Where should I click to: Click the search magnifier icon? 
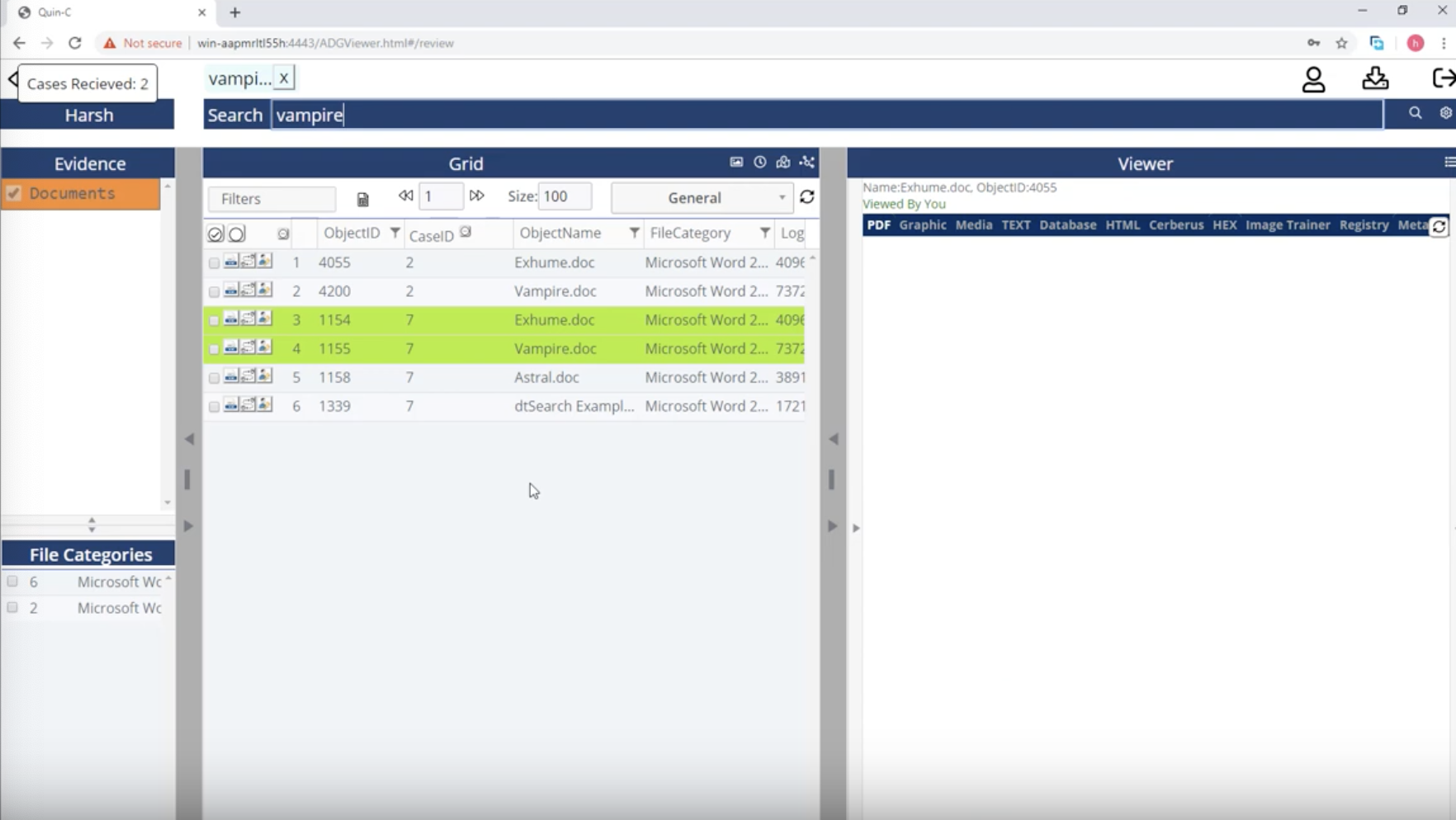1415,114
